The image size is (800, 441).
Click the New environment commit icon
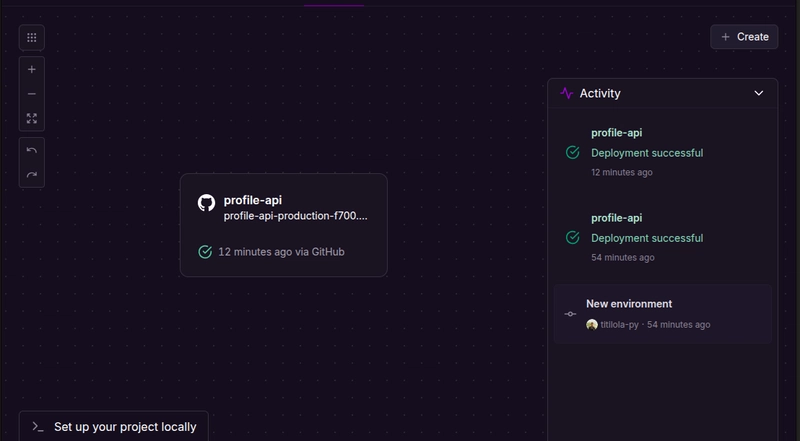pyautogui.click(x=570, y=314)
